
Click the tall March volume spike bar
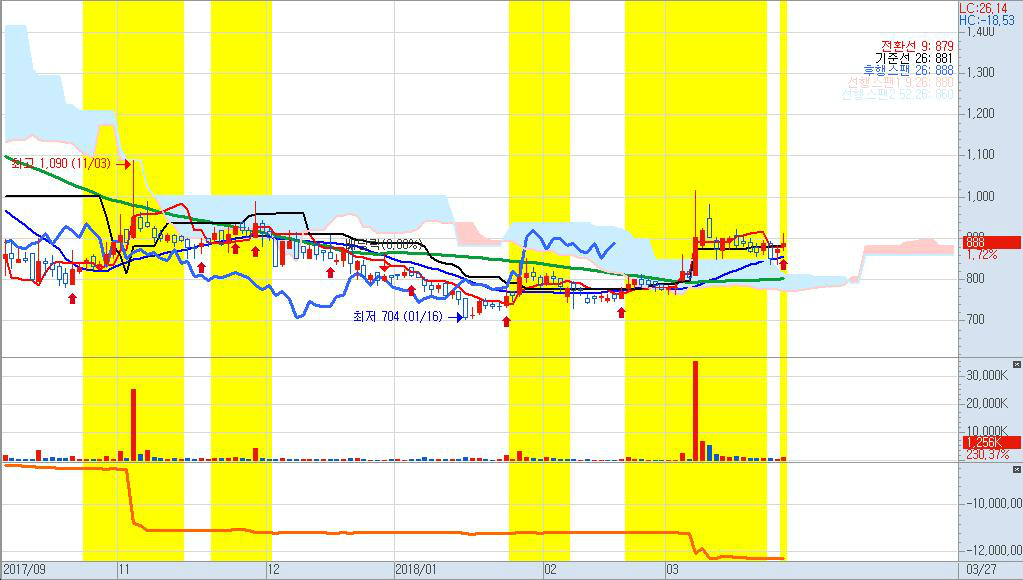click(695, 411)
